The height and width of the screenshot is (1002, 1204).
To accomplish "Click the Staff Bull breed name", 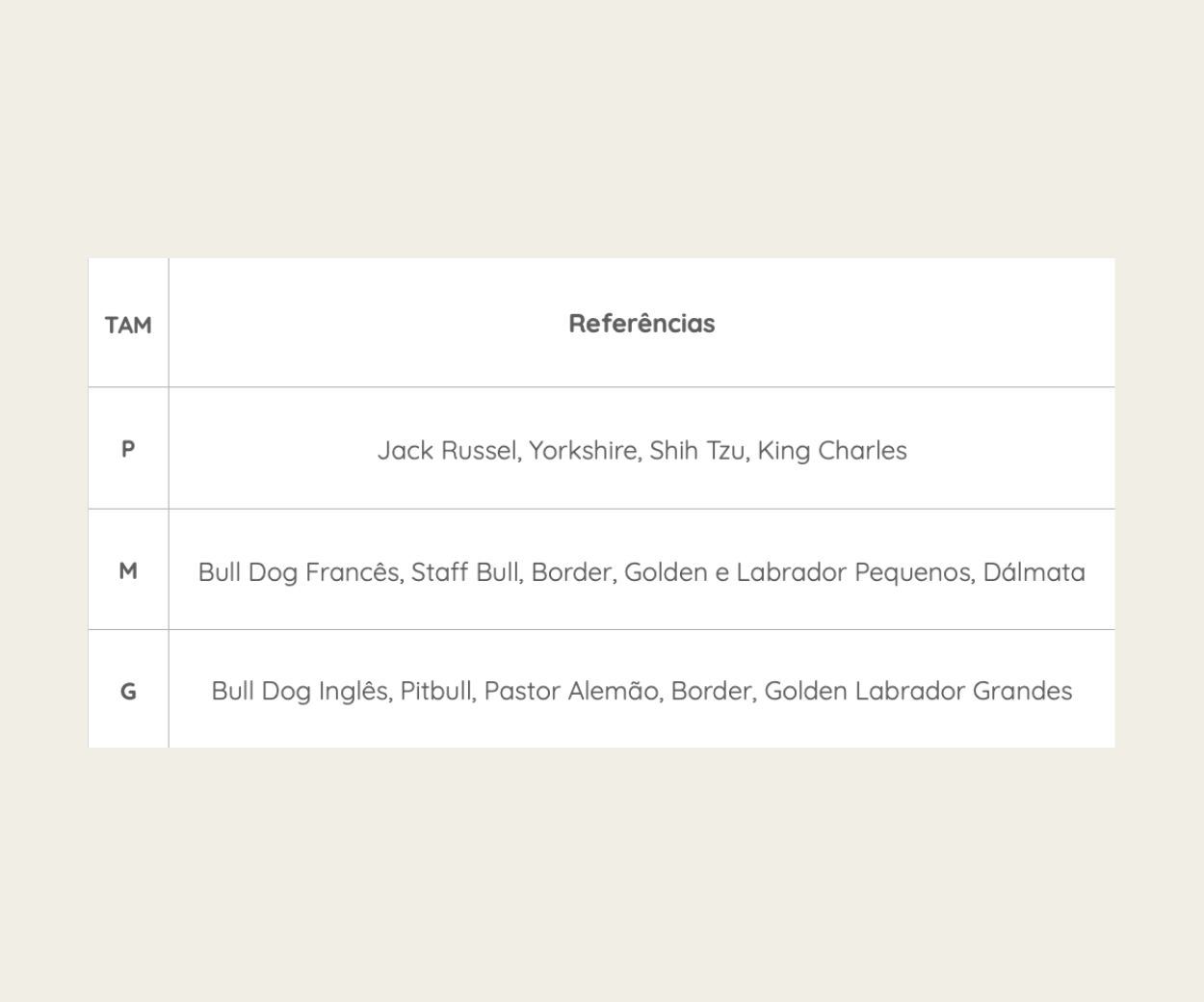I will (466, 572).
